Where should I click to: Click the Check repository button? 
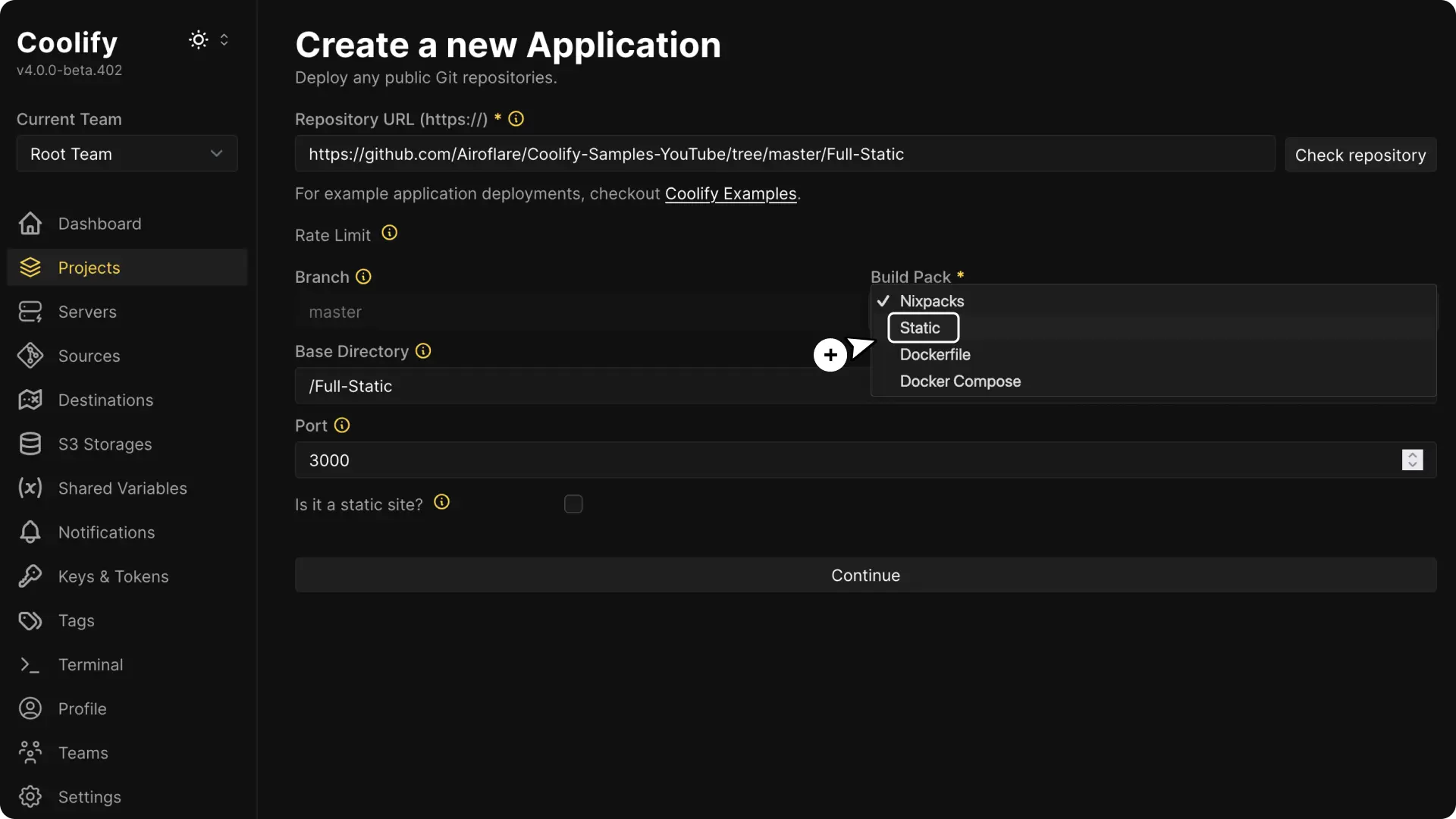click(1360, 155)
